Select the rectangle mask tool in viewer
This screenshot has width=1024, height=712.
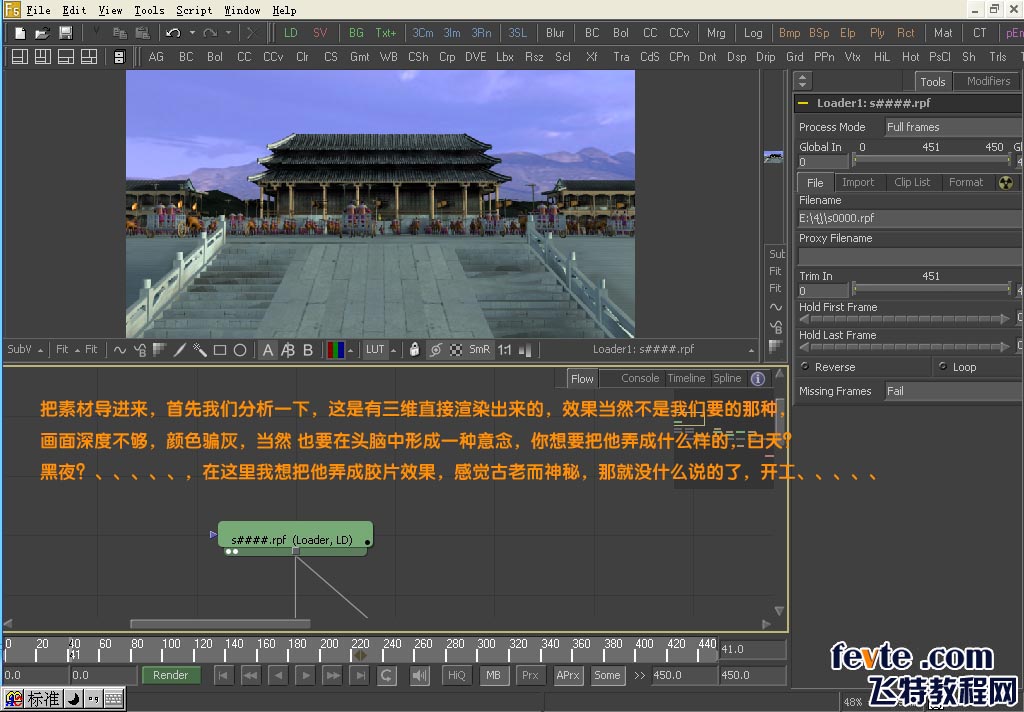tap(220, 350)
